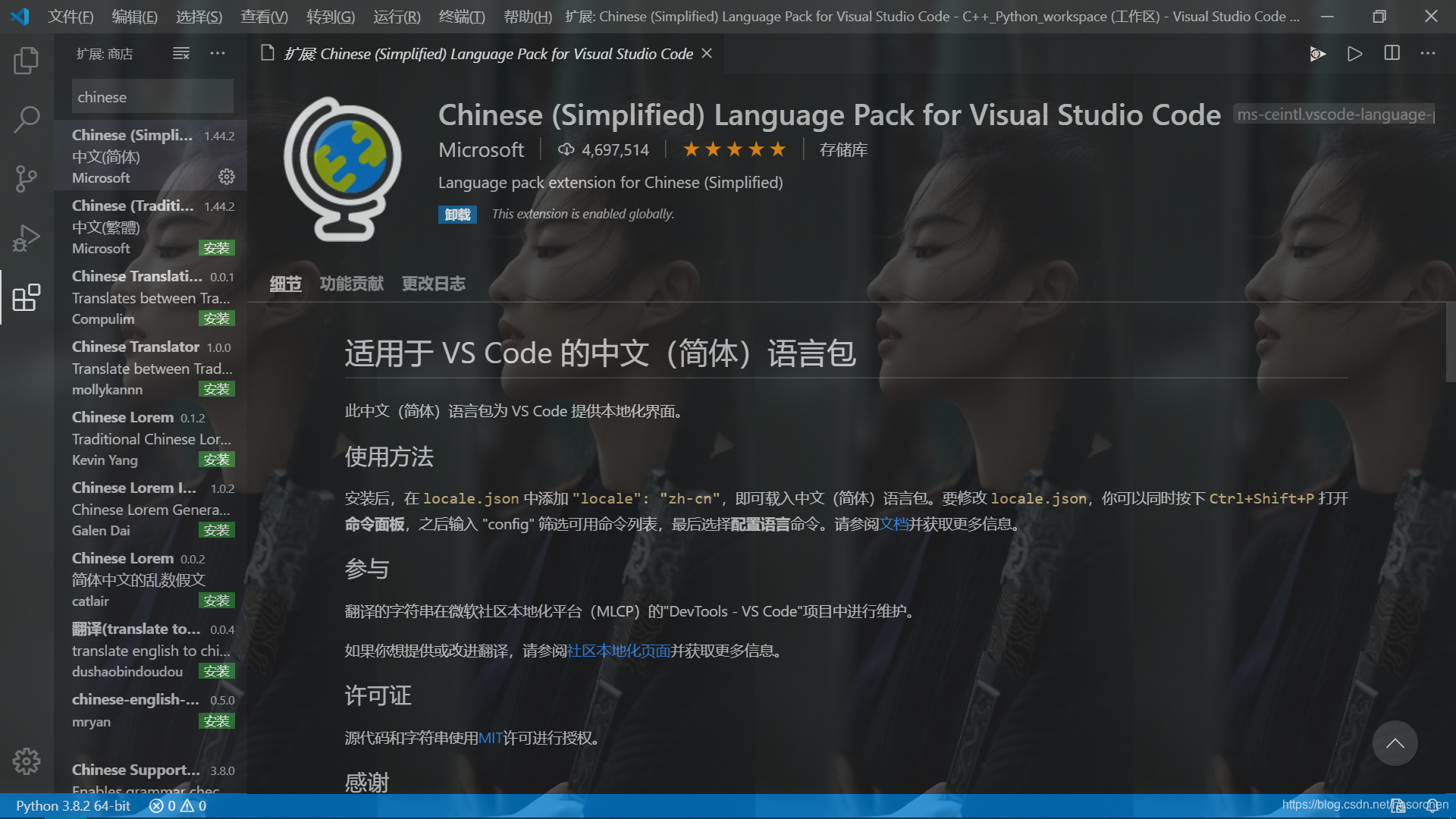Open the 文件(F) menu

pos(71,16)
